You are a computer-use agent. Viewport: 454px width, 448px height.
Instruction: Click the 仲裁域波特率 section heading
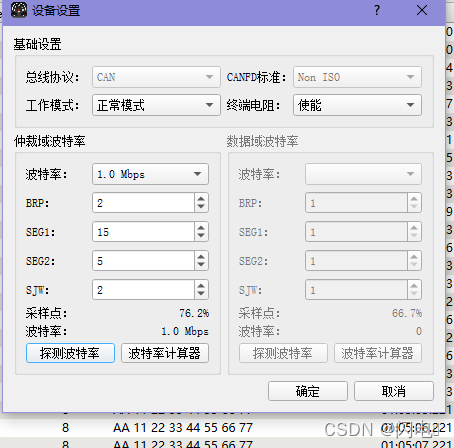click(x=50, y=141)
